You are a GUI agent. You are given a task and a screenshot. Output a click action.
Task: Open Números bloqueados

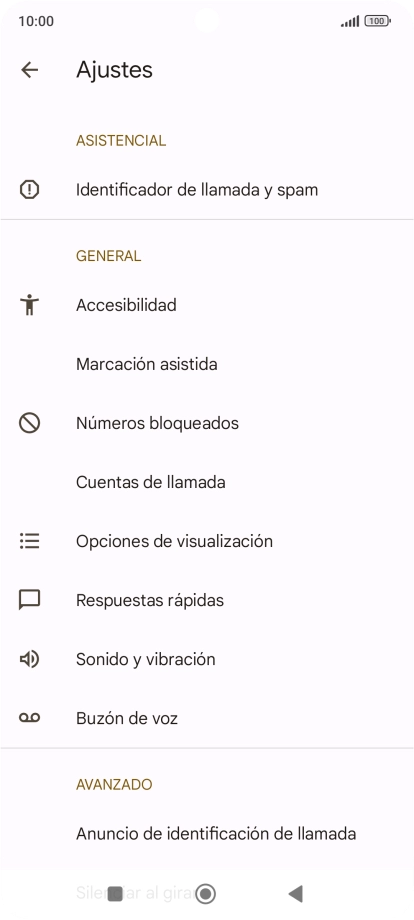[x=207, y=423]
